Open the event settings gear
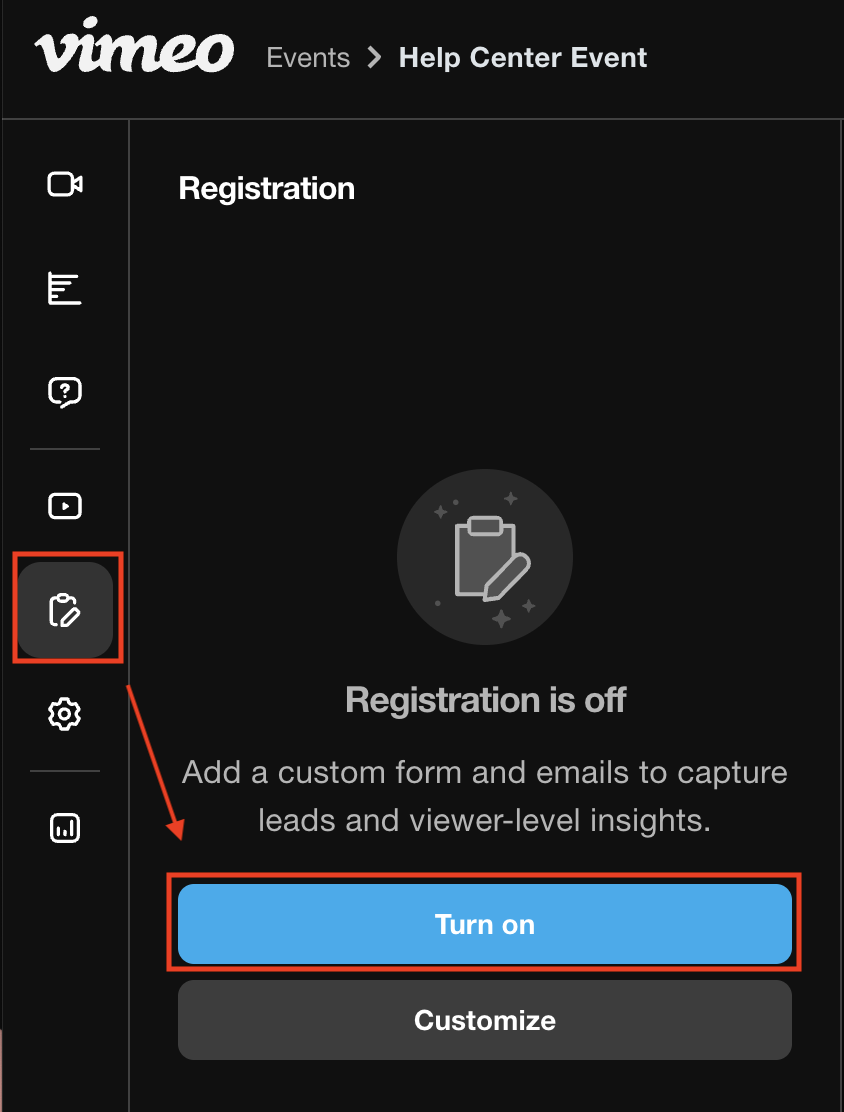This screenshot has height=1112, width=844. click(x=64, y=713)
